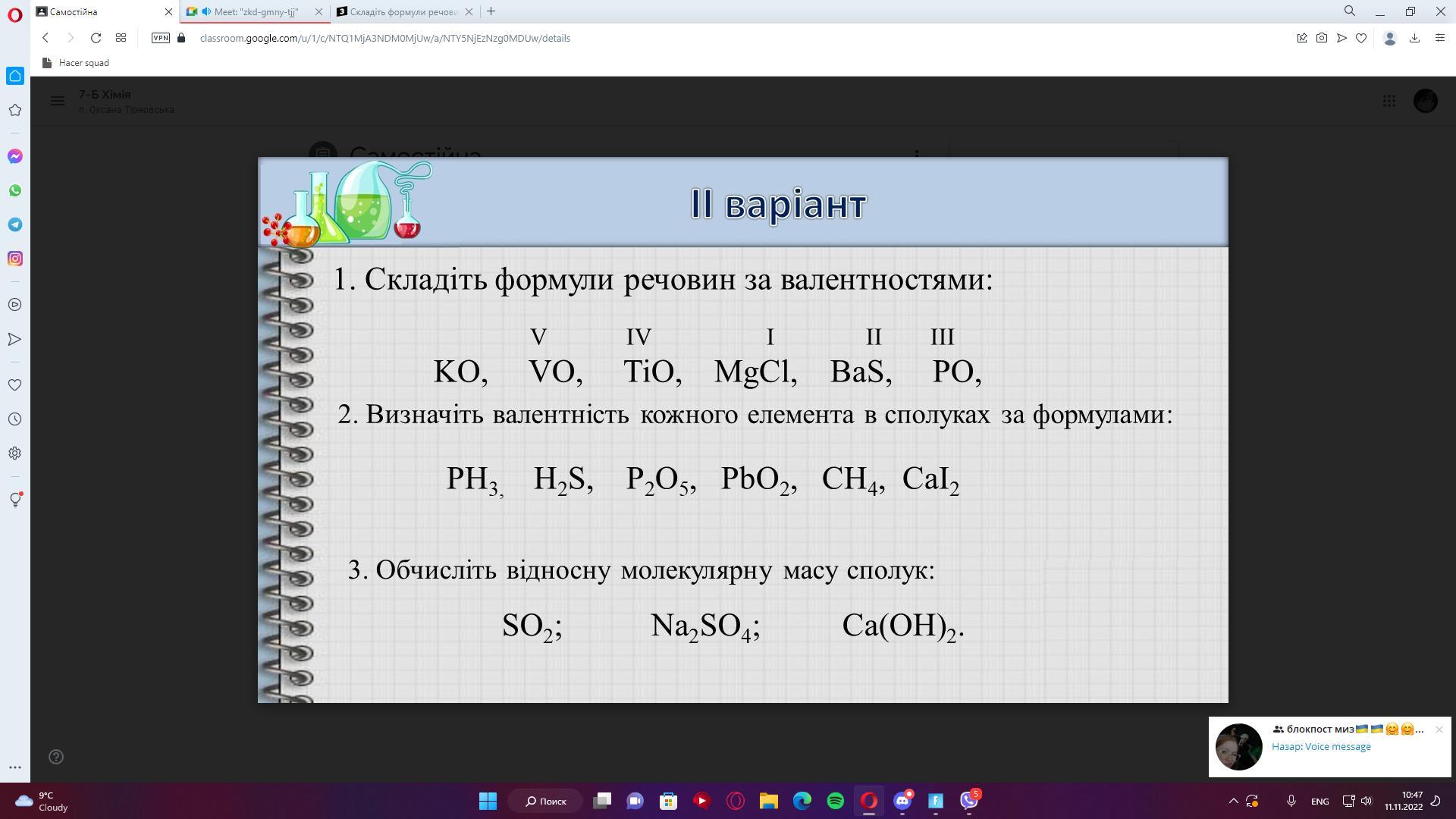Screen dimensions: 1456x819
Task: Open Opera sidebar settings gear
Action: click(x=14, y=453)
